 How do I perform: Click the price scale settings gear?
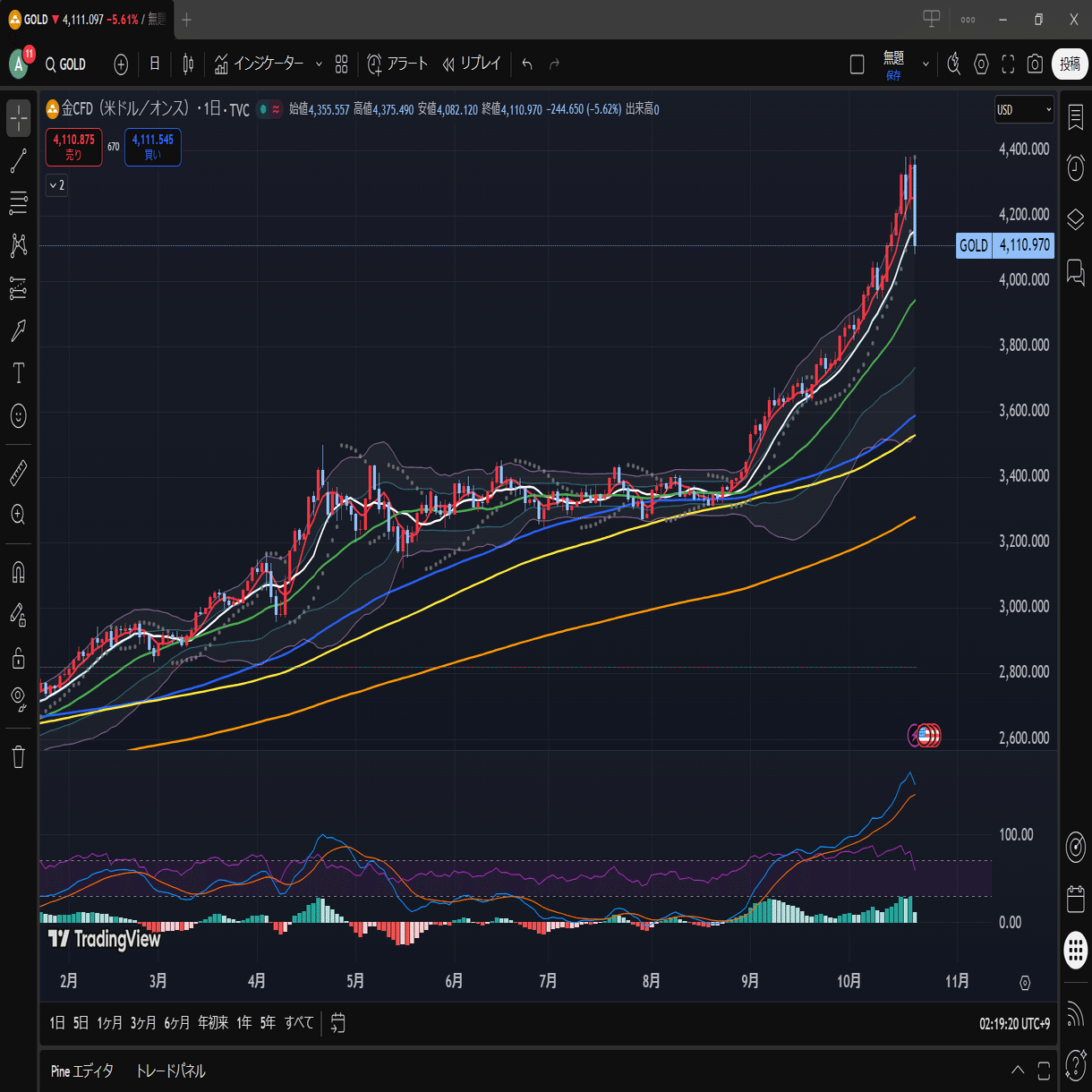click(x=1025, y=983)
